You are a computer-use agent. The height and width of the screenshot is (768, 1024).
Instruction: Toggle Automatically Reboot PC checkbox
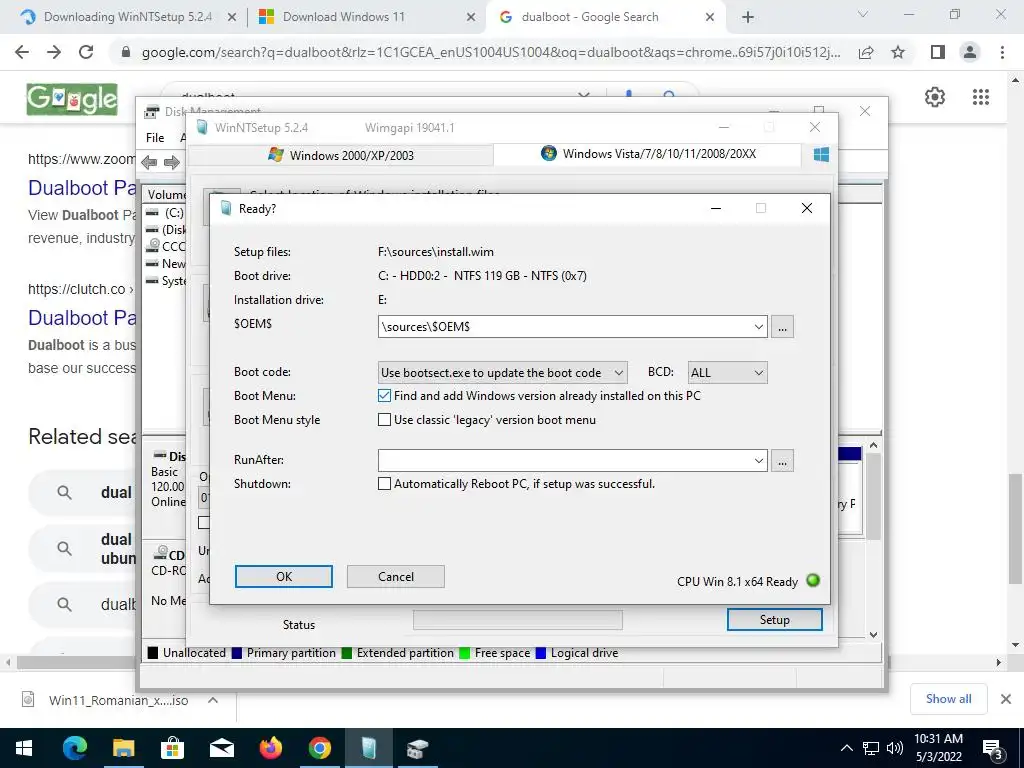tap(385, 484)
